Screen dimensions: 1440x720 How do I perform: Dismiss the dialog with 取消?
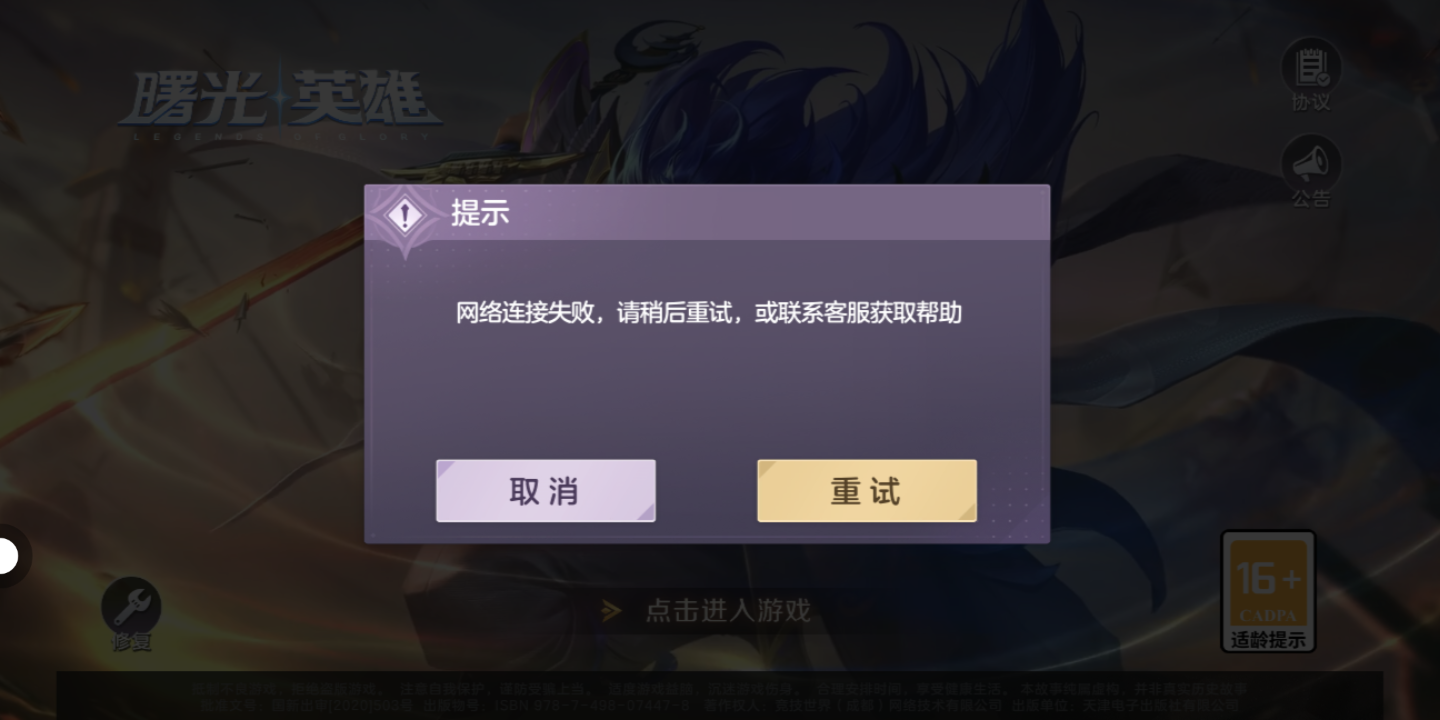(x=546, y=491)
